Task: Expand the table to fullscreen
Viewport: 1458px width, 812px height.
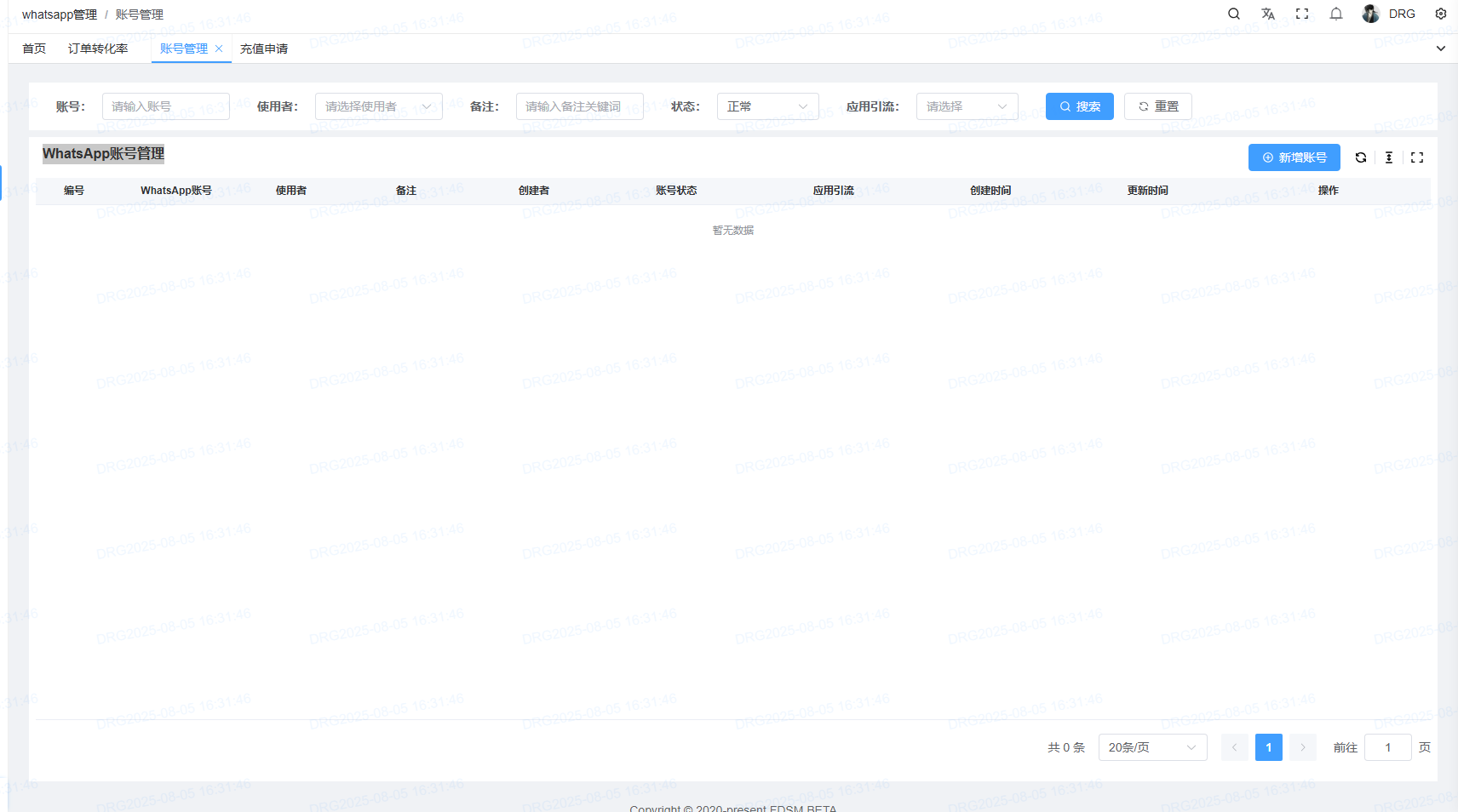Action: pyautogui.click(x=1417, y=157)
